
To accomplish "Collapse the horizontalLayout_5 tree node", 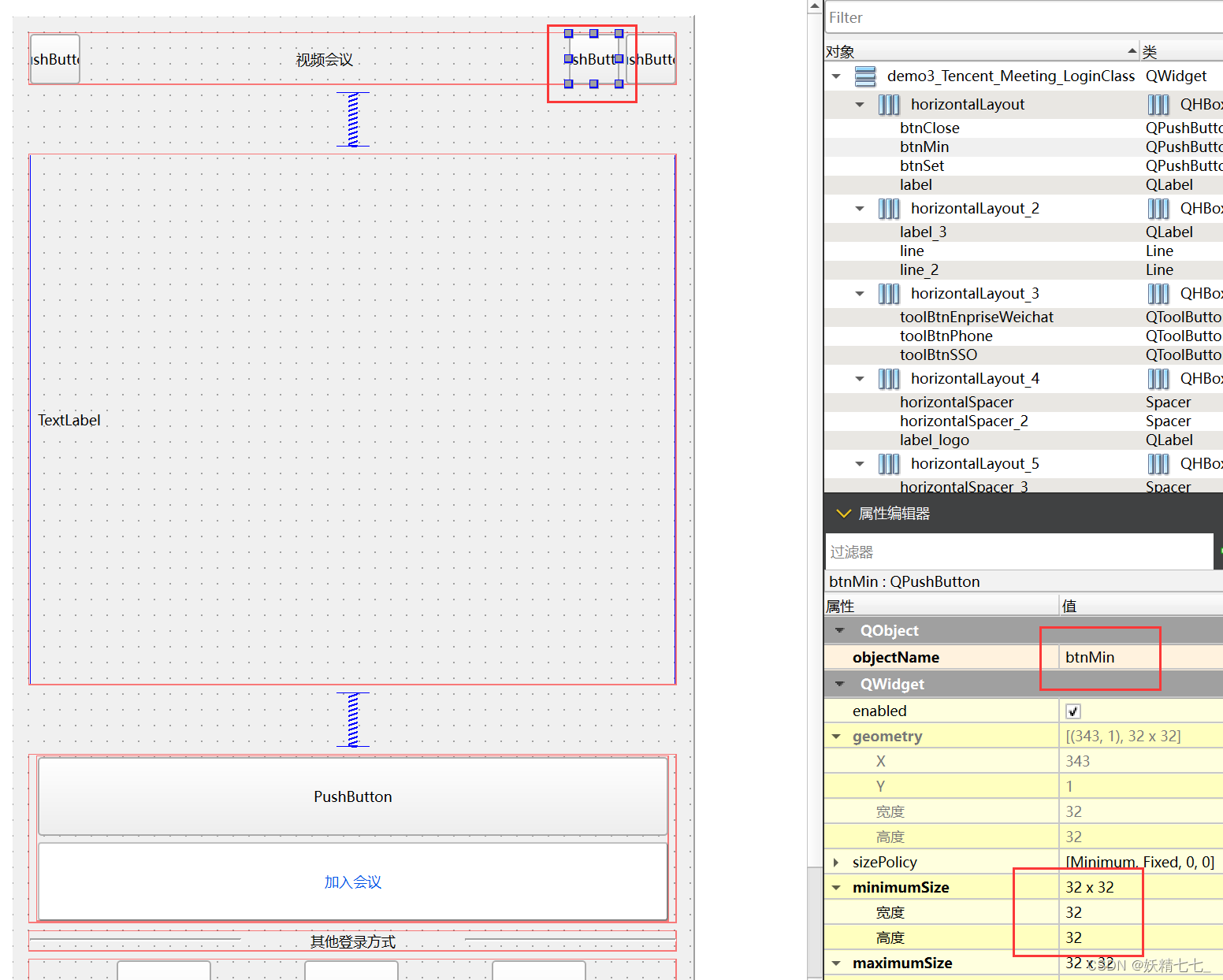I will click(860, 464).
